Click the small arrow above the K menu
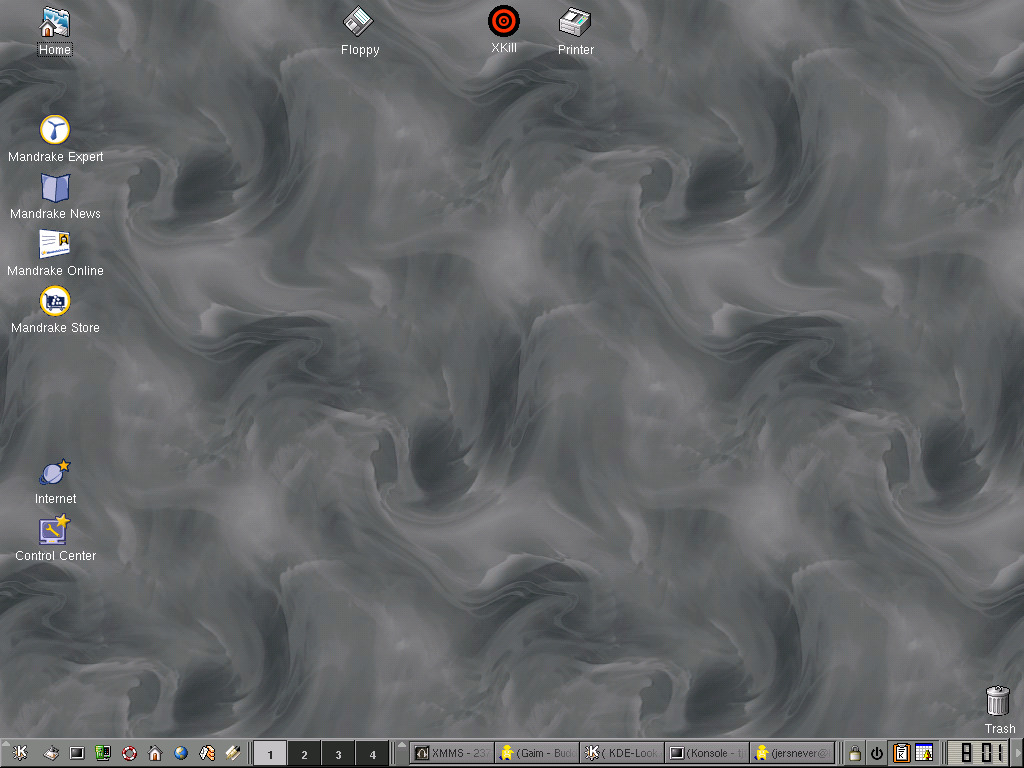 point(5,744)
